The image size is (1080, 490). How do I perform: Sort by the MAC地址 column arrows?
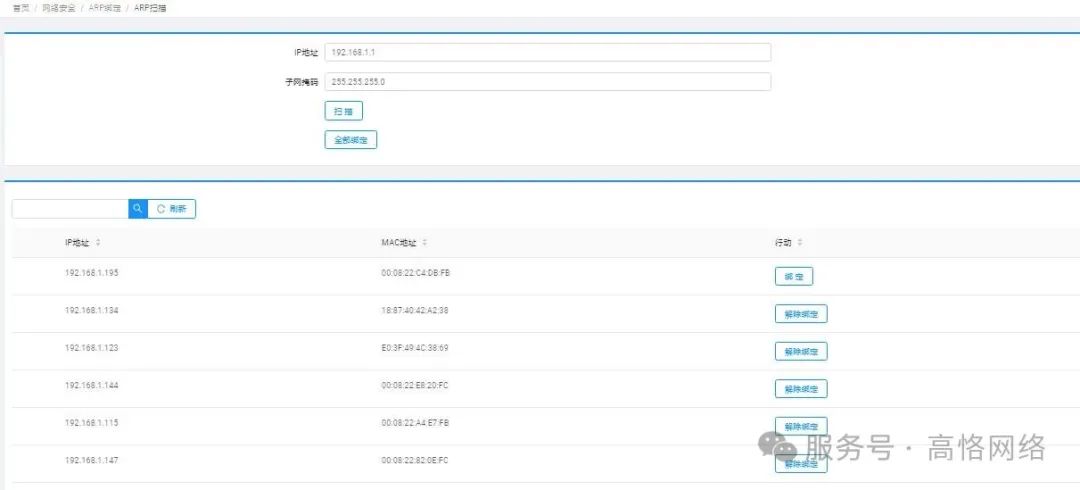pos(424,243)
